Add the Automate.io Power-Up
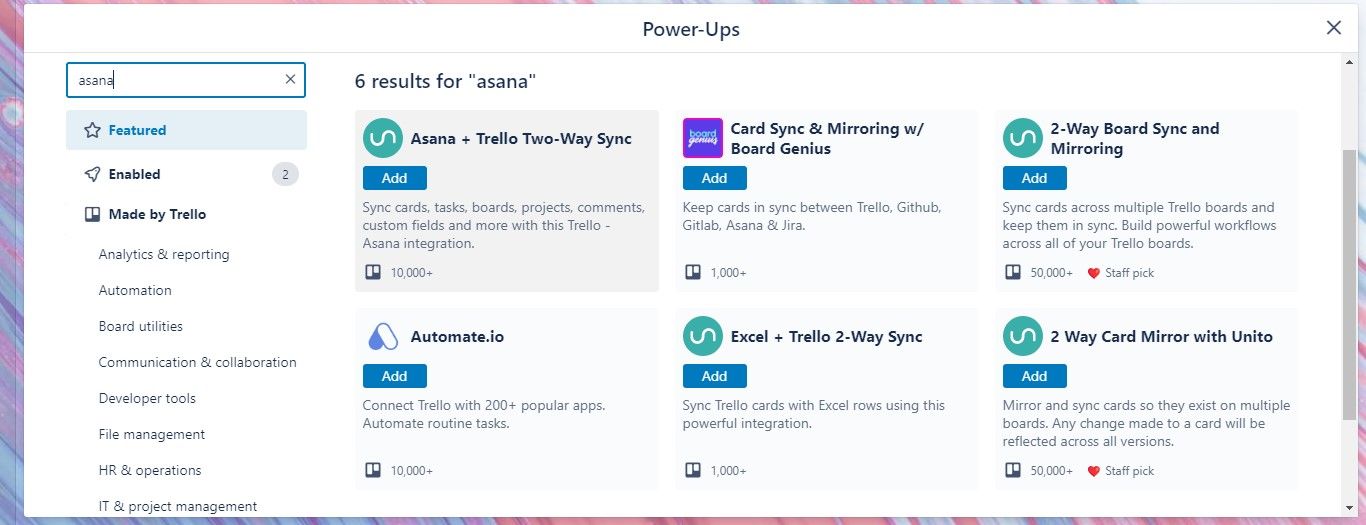 tap(394, 376)
